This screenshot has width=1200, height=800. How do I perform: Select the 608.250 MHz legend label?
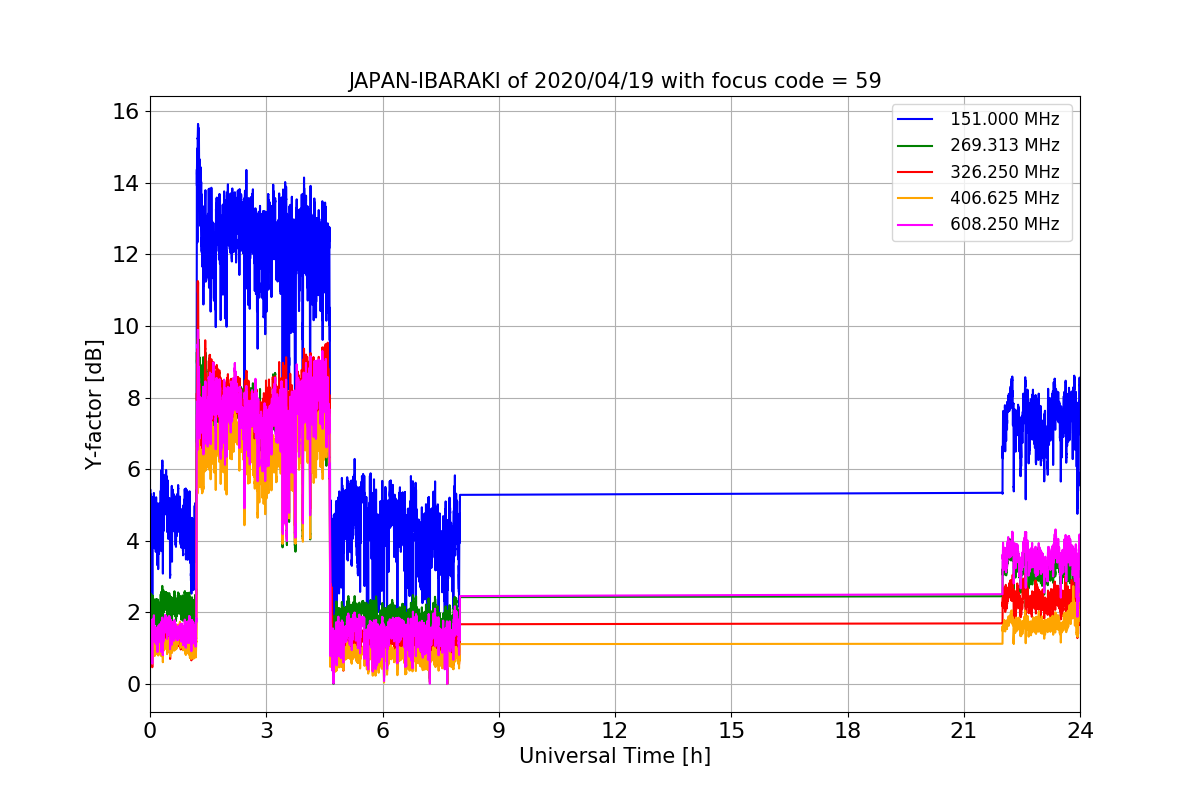click(1004, 224)
